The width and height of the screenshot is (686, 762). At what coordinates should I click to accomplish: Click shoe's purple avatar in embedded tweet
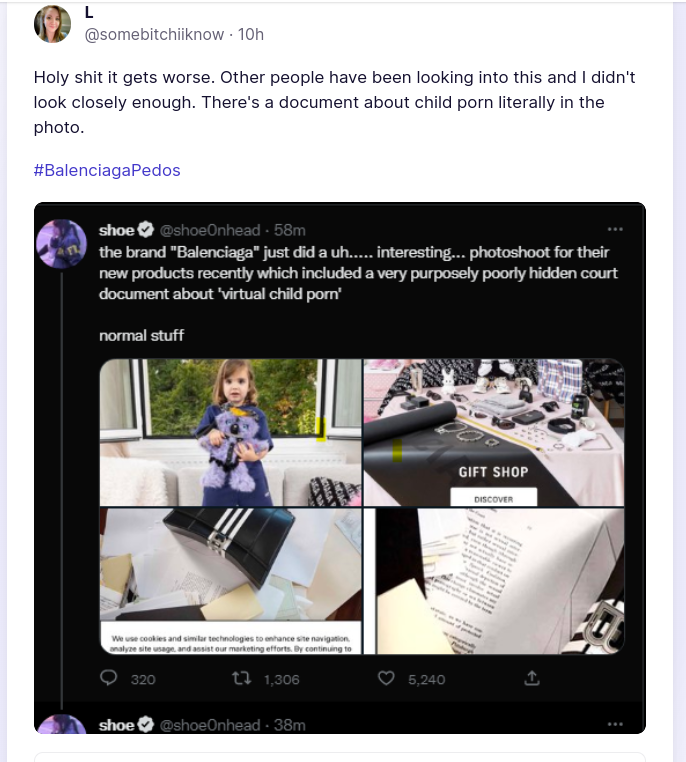[x=62, y=244]
